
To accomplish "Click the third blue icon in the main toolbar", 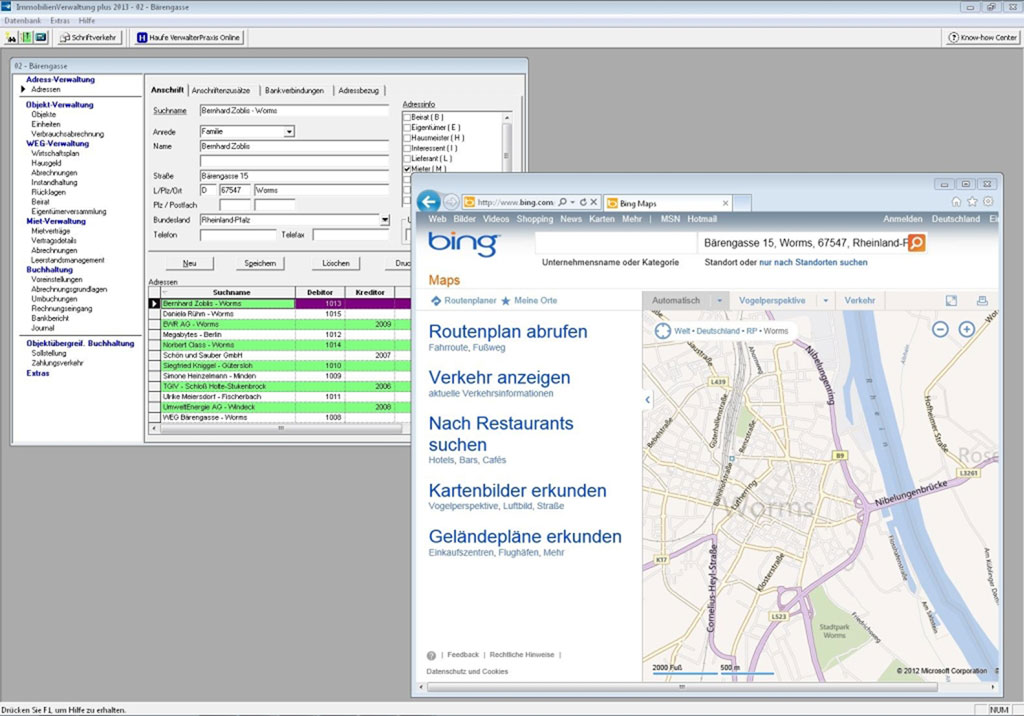I will tap(41, 37).
